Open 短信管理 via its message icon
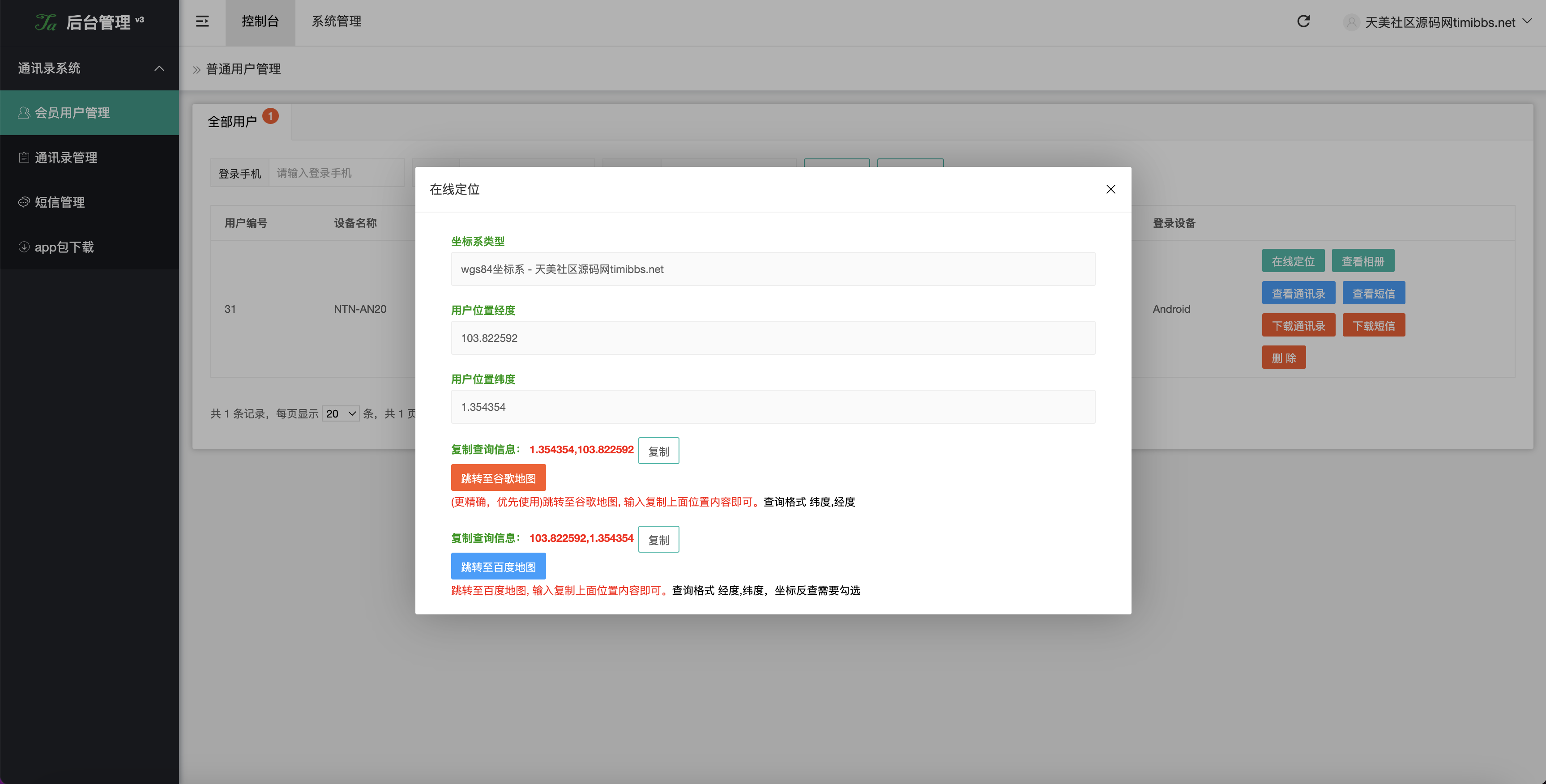1546x784 pixels. click(x=24, y=202)
